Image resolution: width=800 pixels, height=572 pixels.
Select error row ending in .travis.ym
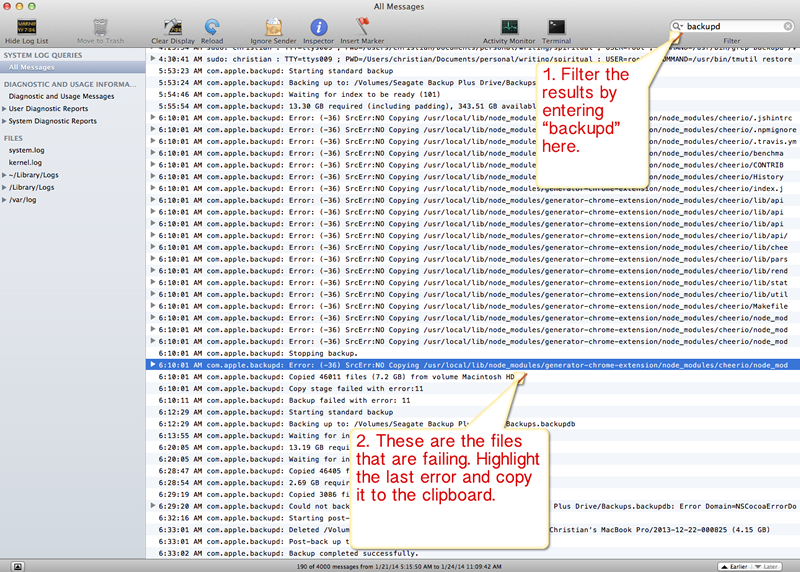[x=472, y=141]
